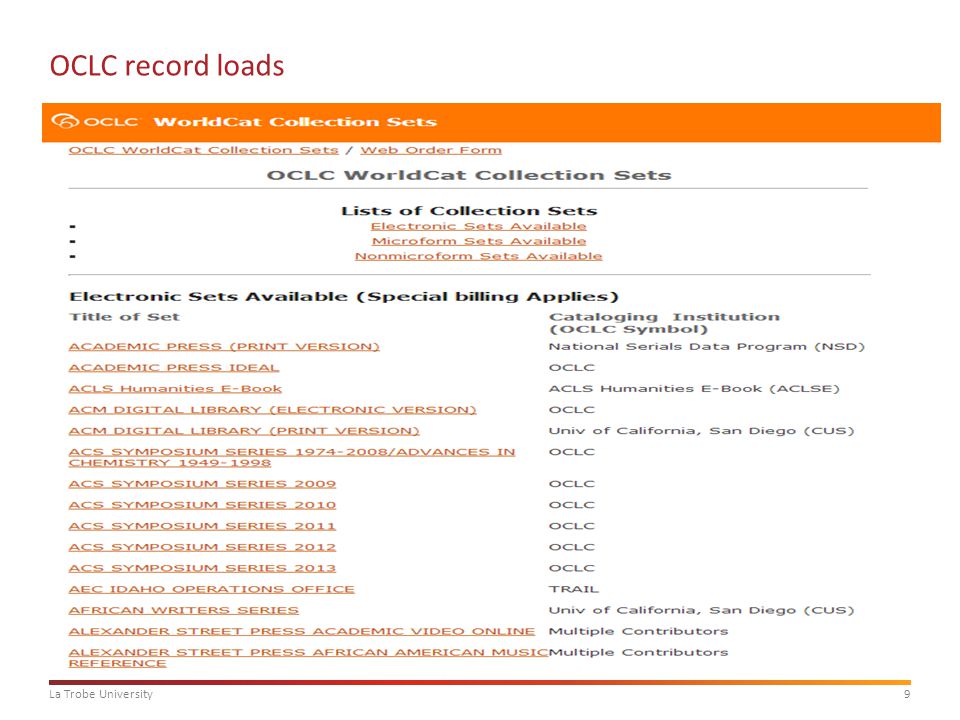The height and width of the screenshot is (720, 960).
Task: Open ACADEMIC PRESS IDEAL set
Action: click(174, 367)
